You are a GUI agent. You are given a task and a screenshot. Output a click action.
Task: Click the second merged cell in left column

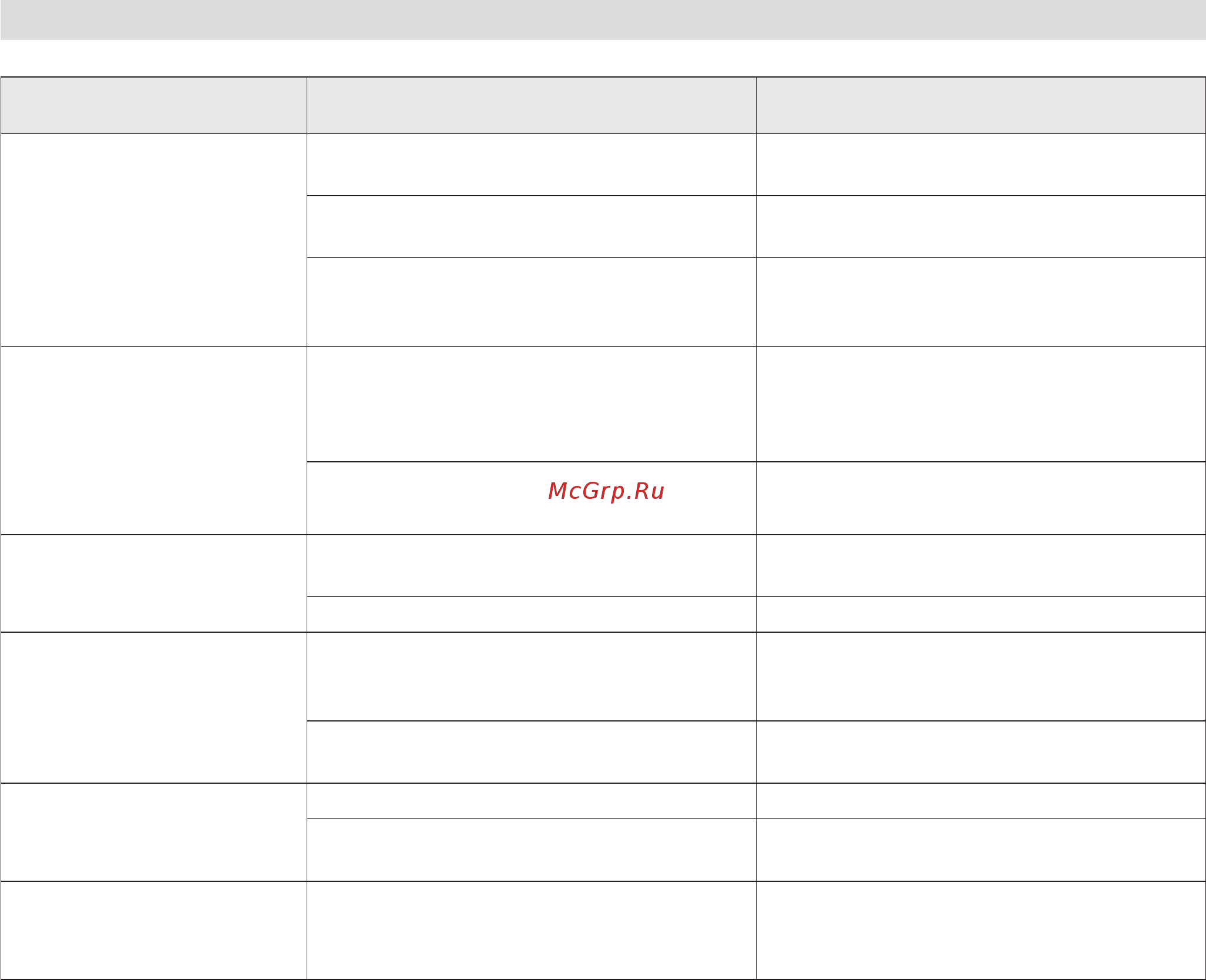pyautogui.click(x=154, y=440)
